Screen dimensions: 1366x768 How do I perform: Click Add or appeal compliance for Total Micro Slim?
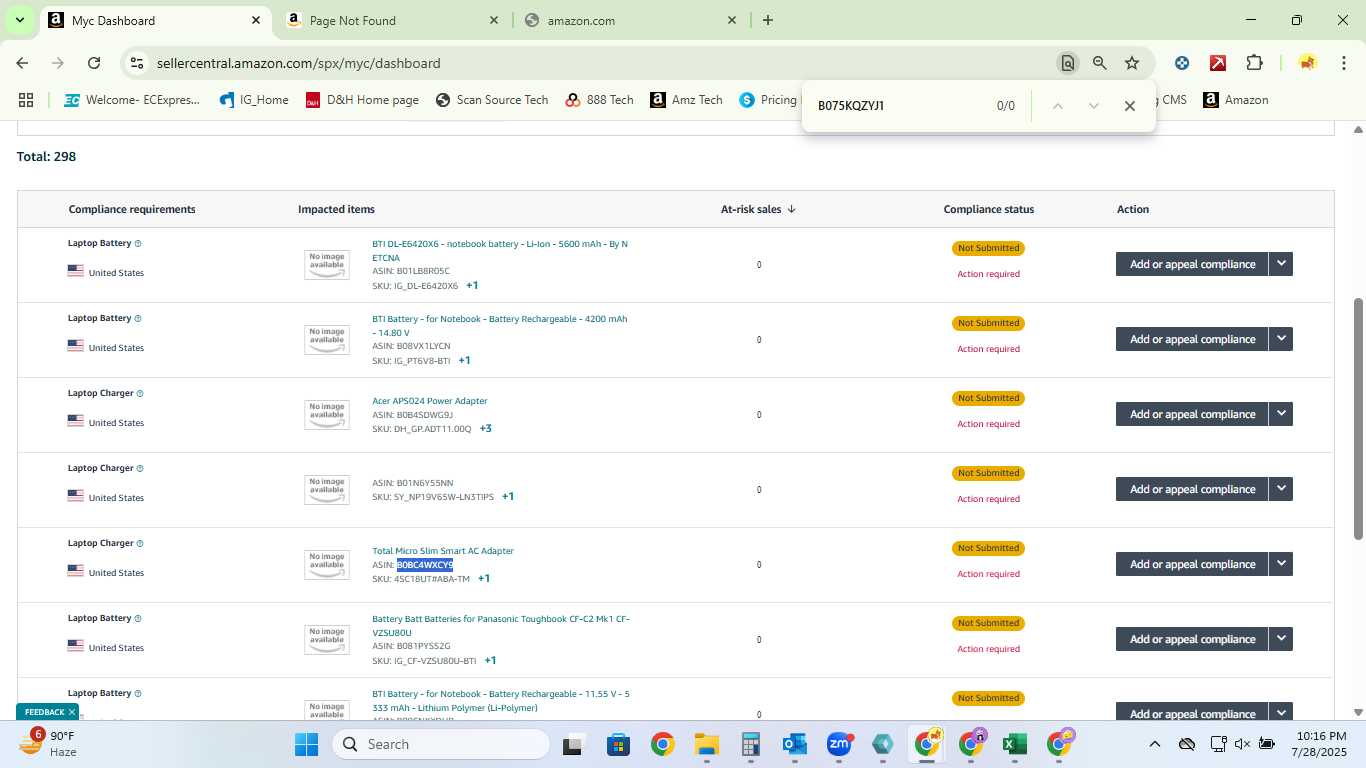(1192, 564)
